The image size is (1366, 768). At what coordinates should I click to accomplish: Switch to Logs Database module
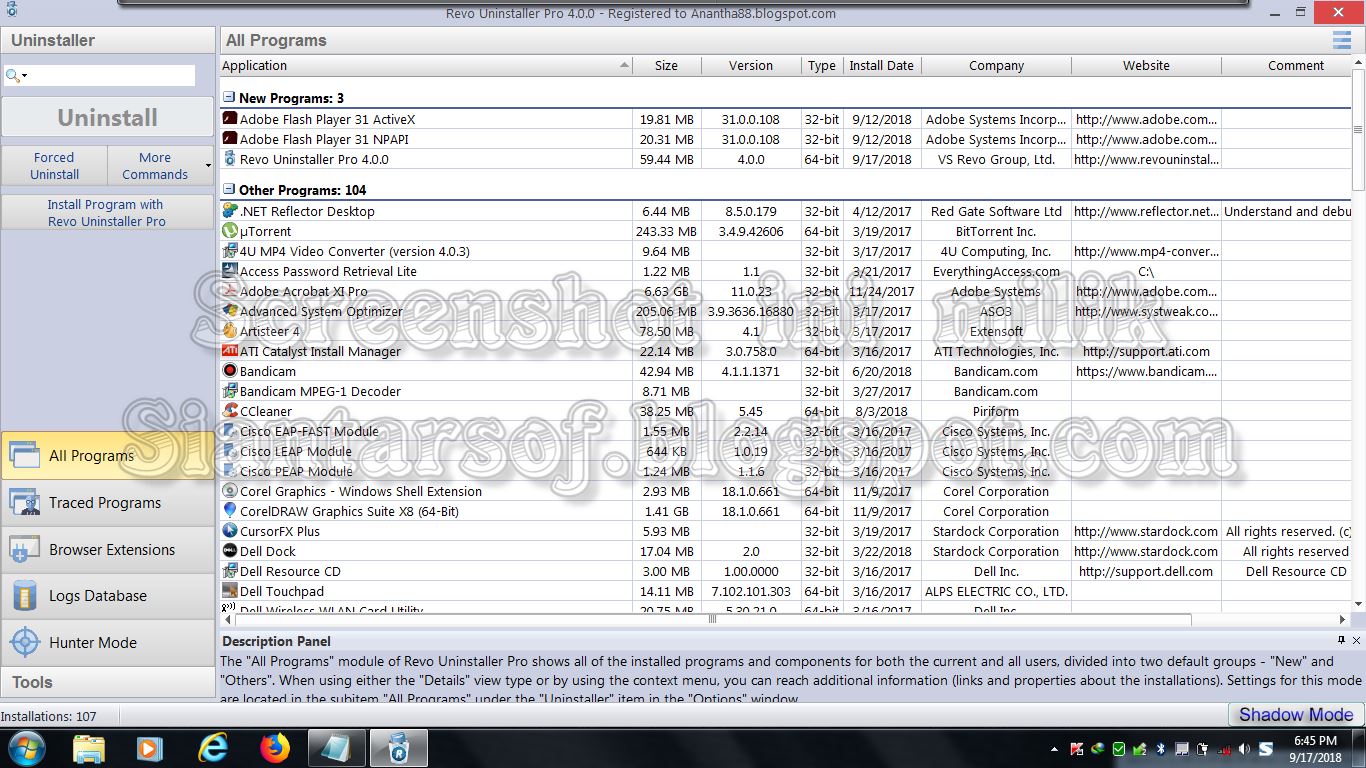(108, 596)
